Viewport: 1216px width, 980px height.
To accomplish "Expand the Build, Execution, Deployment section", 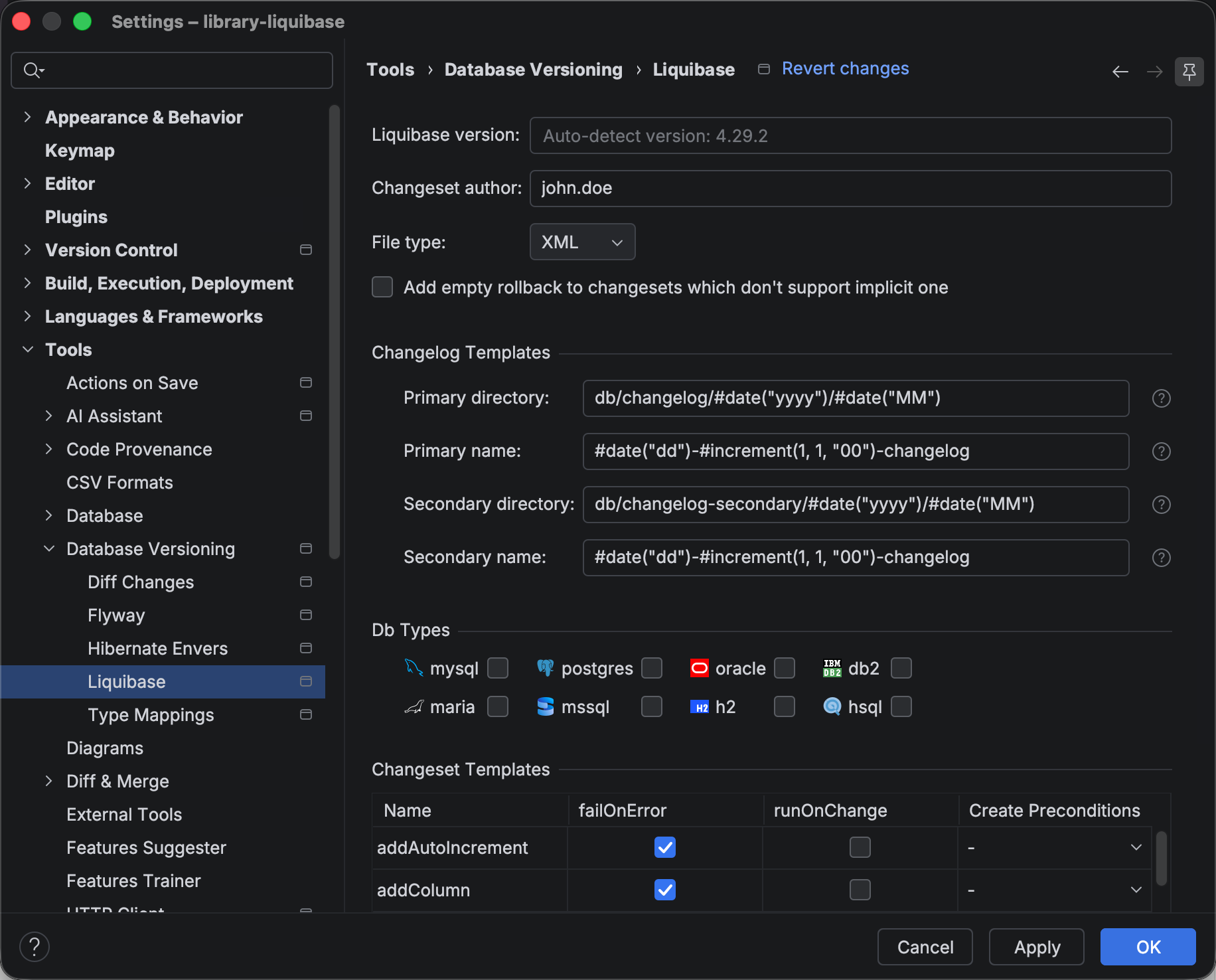I will point(27,283).
